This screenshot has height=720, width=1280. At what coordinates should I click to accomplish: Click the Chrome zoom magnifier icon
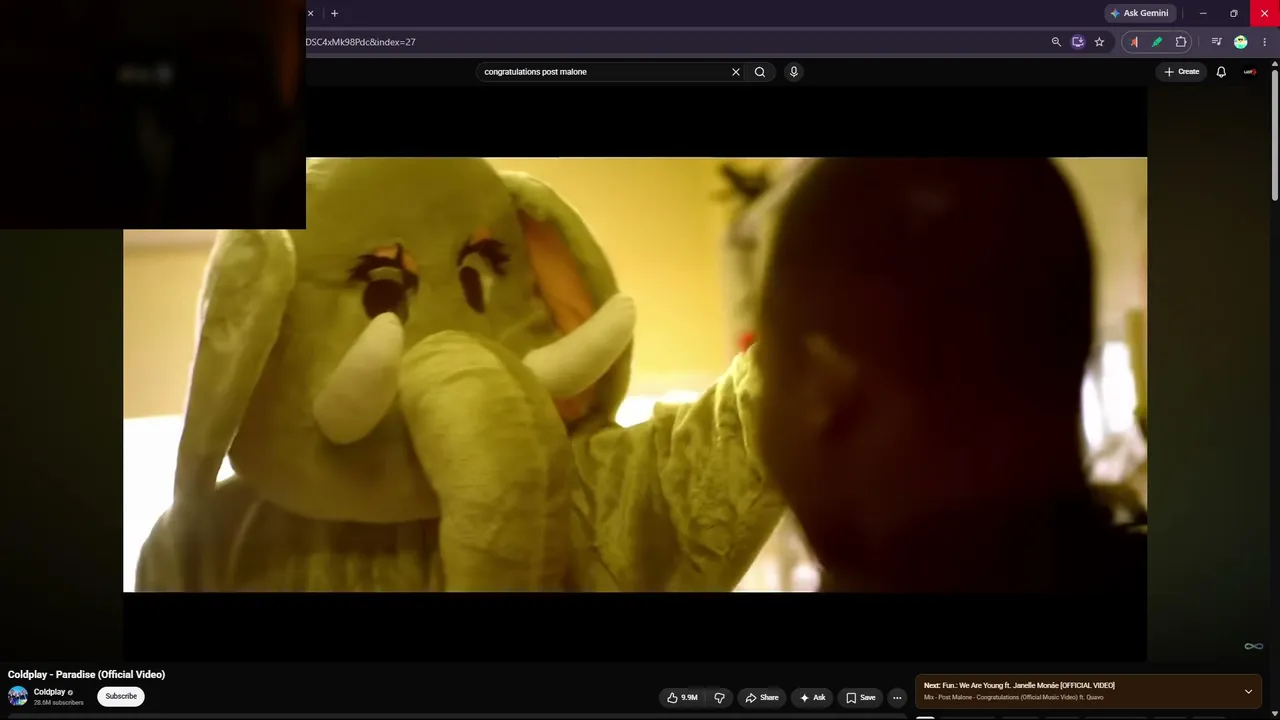pos(1056,42)
